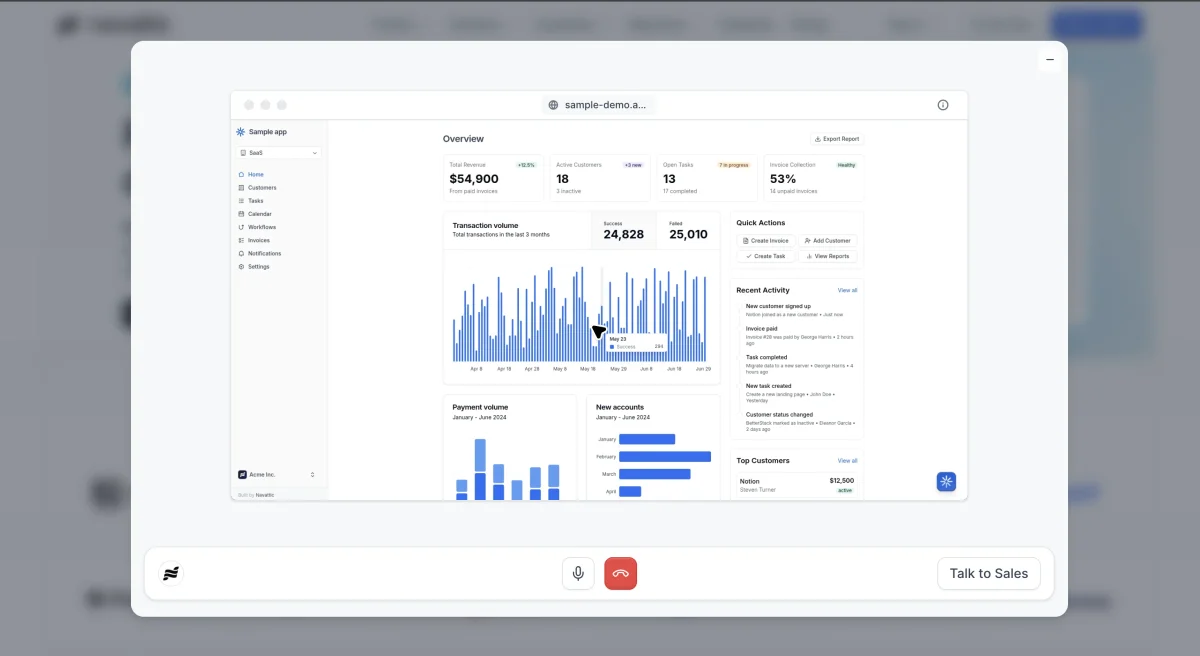
Task: Click the 7 in progress badge
Action: [734, 165]
